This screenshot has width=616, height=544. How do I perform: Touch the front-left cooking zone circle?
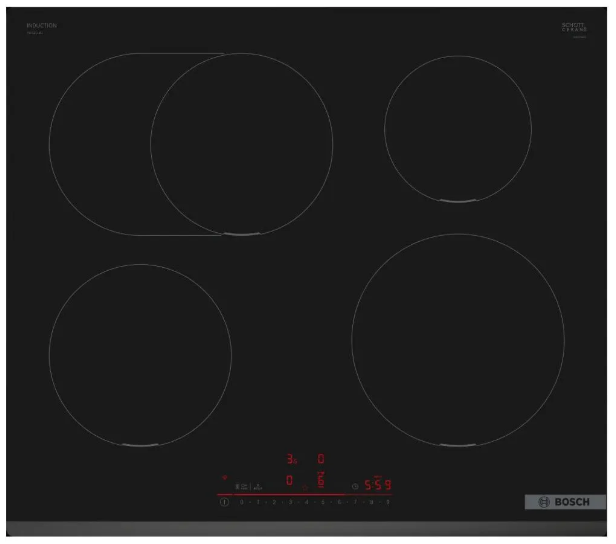[140, 354]
